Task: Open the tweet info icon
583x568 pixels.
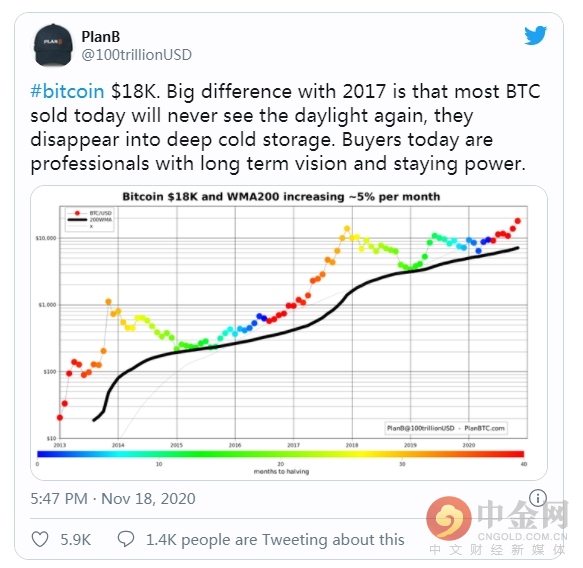Action: tap(538, 498)
